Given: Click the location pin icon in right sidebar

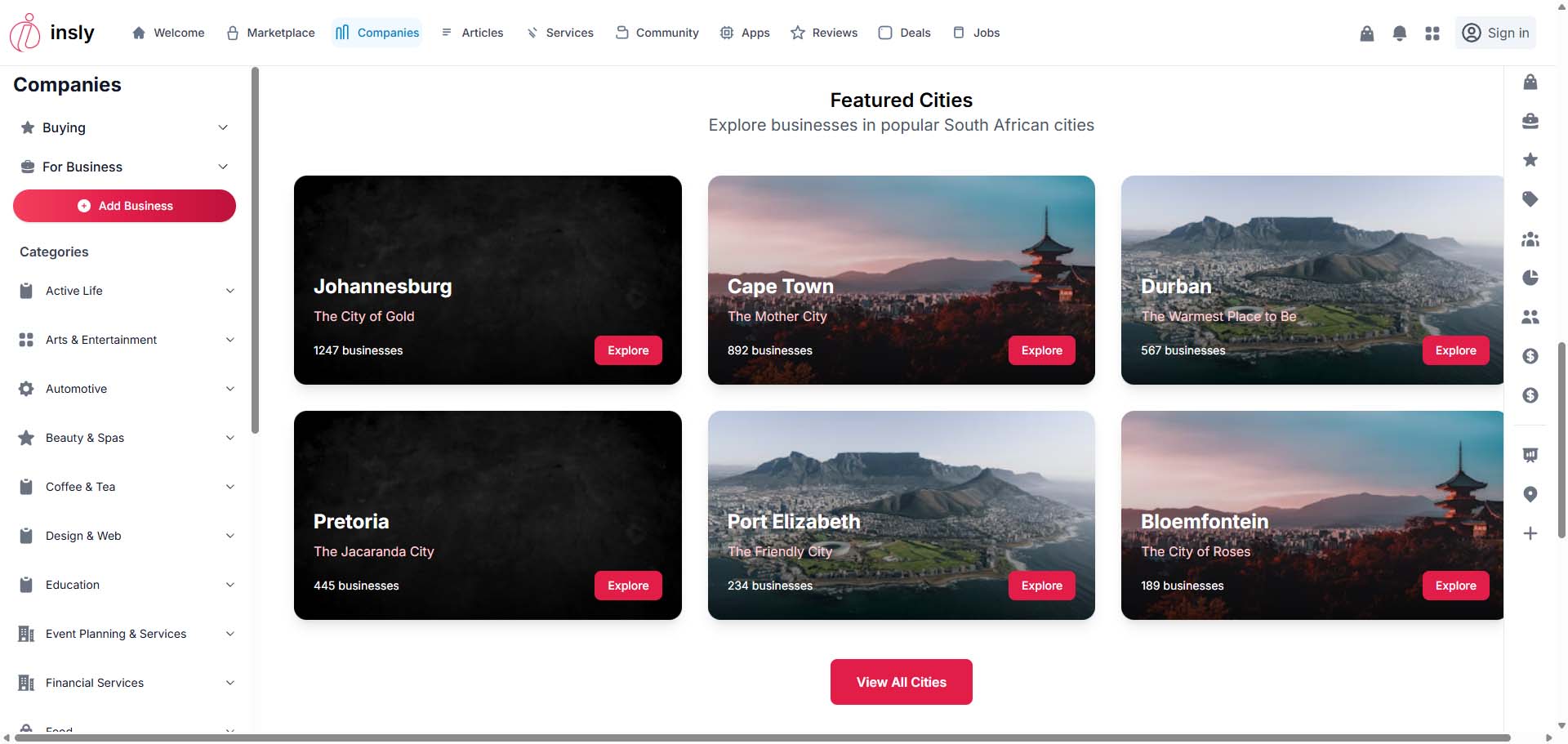Looking at the screenshot, I should click(x=1530, y=494).
